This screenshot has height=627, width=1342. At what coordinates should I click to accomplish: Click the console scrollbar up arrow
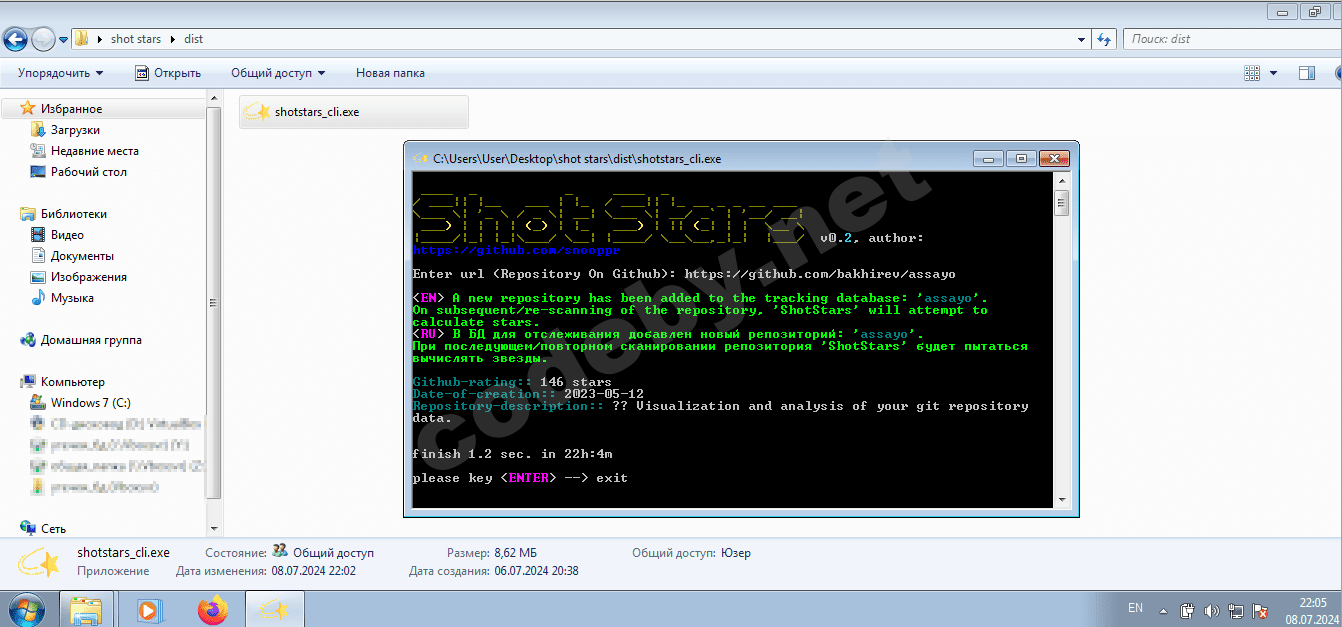point(1062,180)
